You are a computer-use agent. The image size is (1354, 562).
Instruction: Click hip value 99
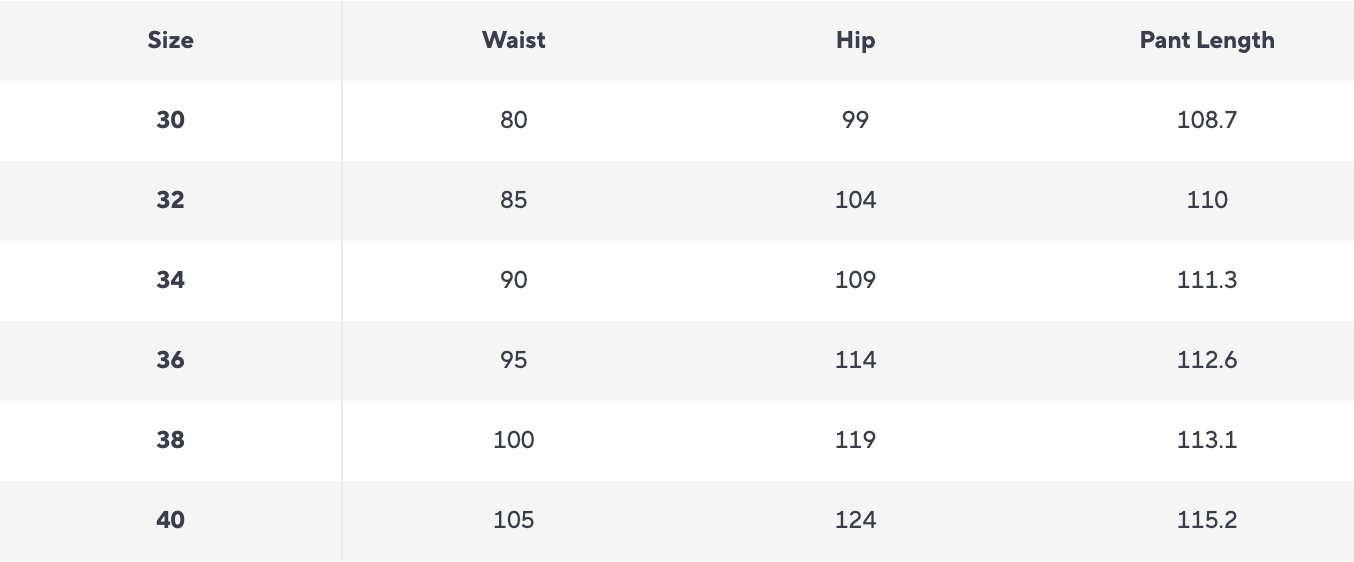pyautogui.click(x=855, y=120)
